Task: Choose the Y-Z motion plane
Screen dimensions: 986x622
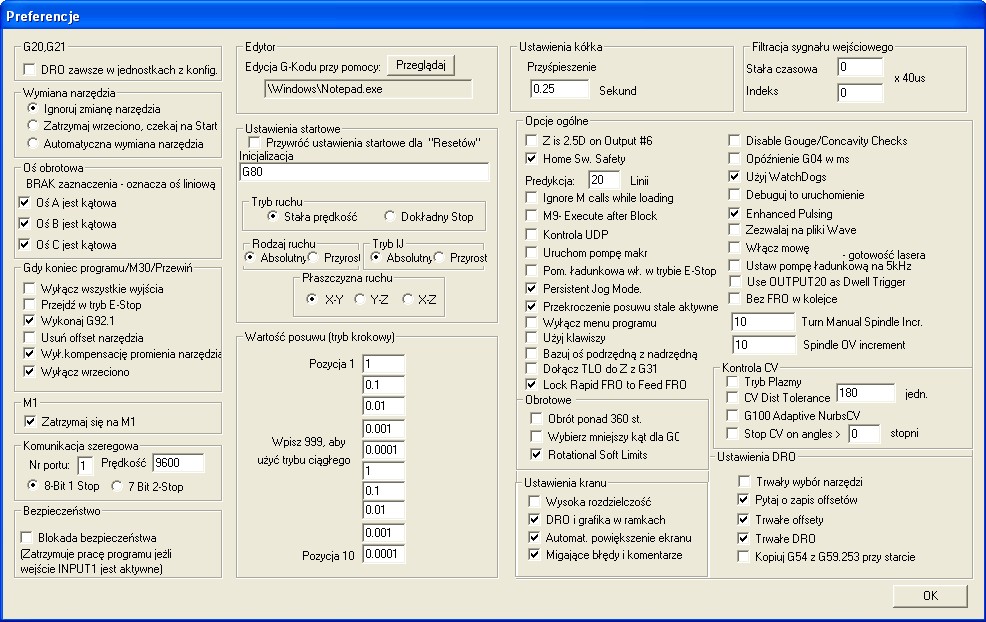Action: (x=360, y=299)
